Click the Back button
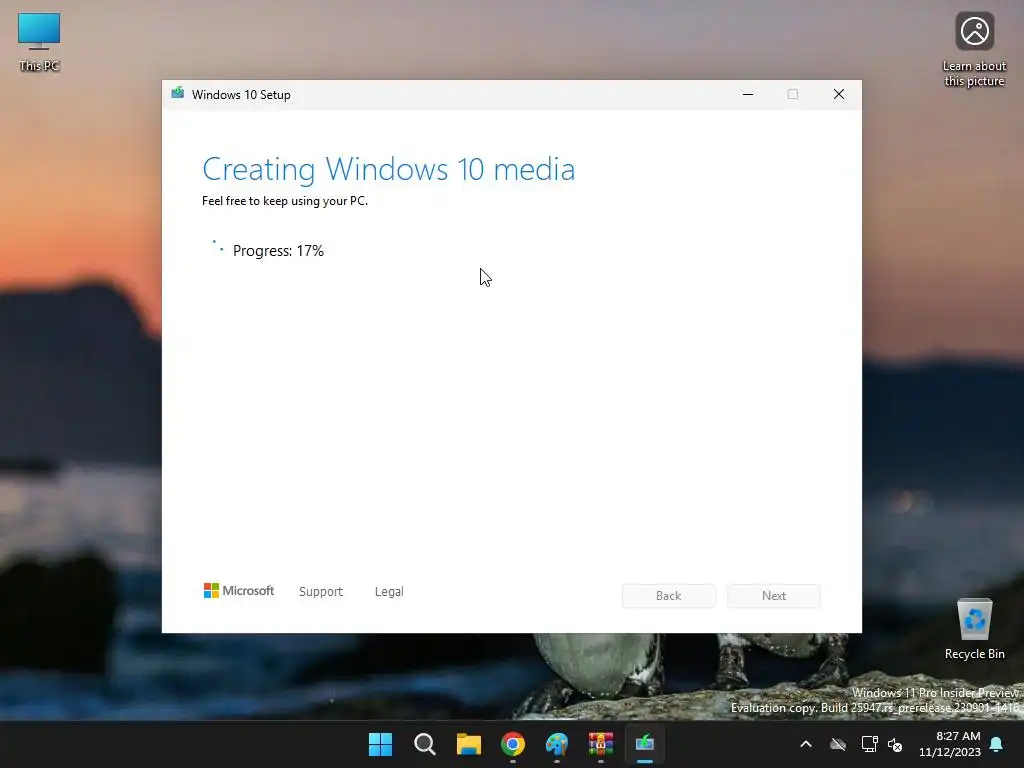Screen dimensions: 1024x768 coord(669,596)
